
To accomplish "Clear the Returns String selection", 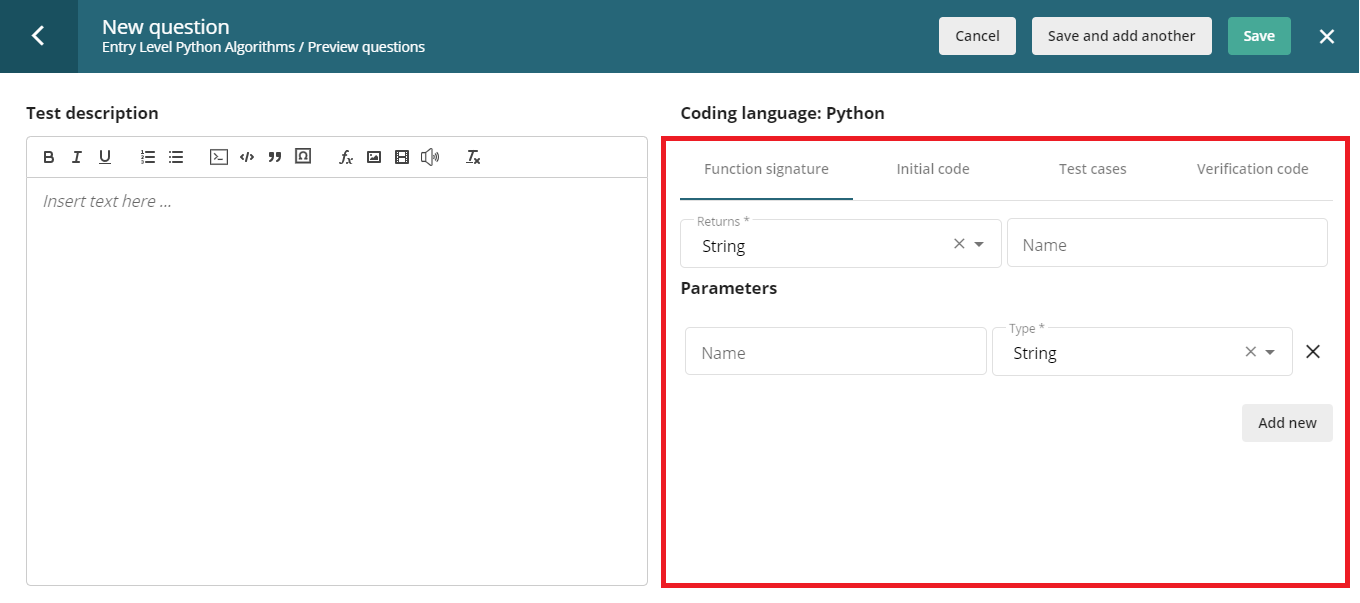I will [959, 243].
